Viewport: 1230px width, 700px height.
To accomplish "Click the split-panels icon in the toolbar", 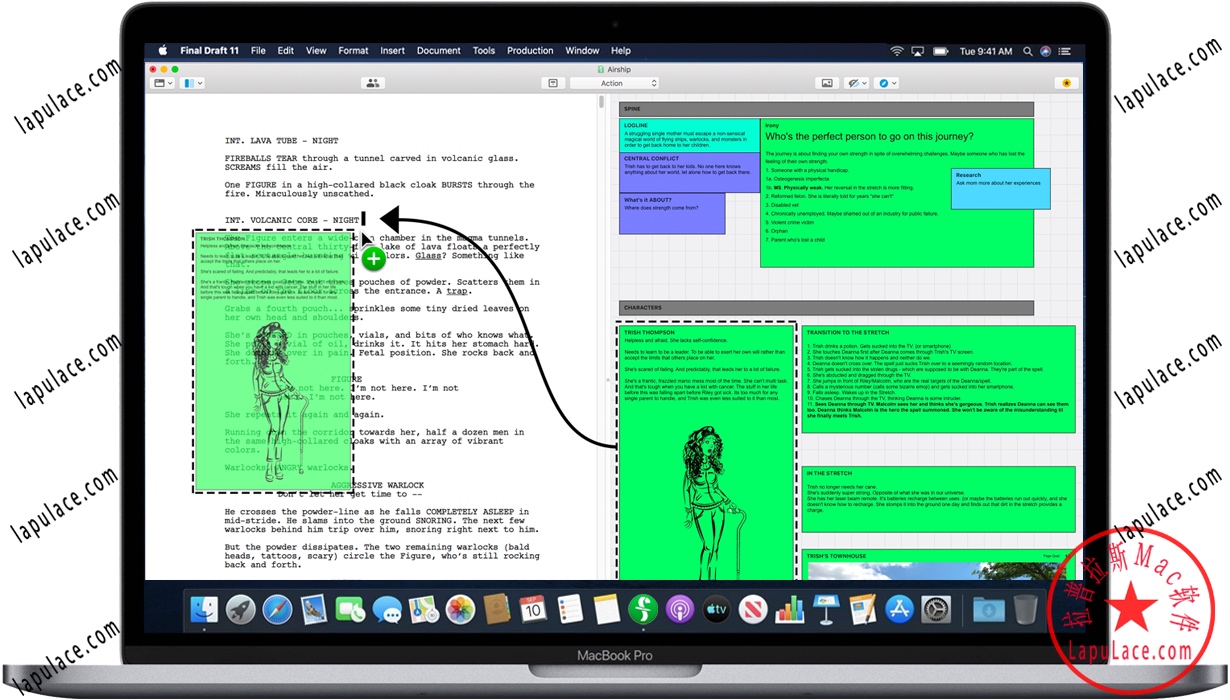I will pyautogui.click(x=190, y=82).
